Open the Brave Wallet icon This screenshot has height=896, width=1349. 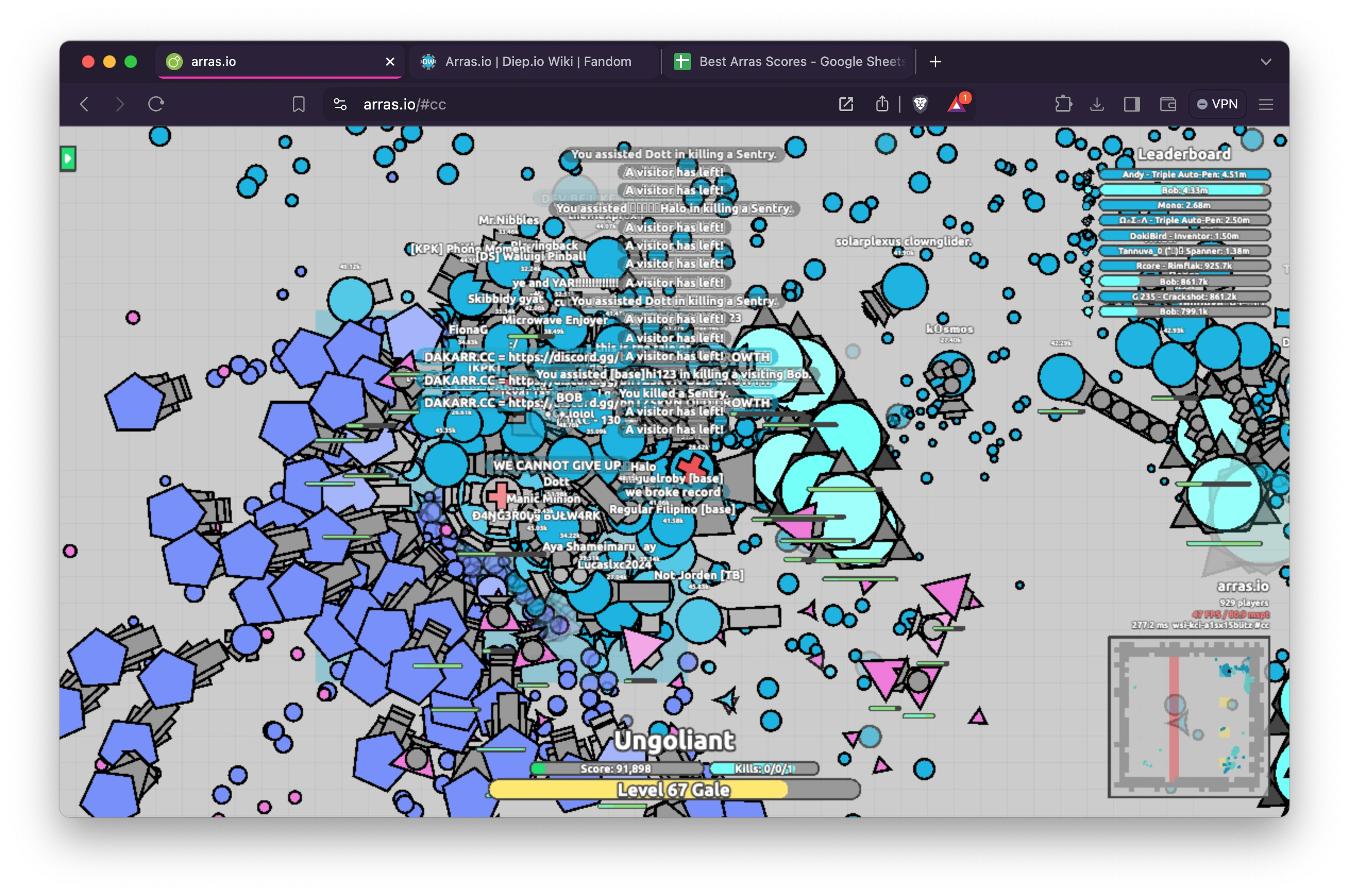[x=1167, y=104]
